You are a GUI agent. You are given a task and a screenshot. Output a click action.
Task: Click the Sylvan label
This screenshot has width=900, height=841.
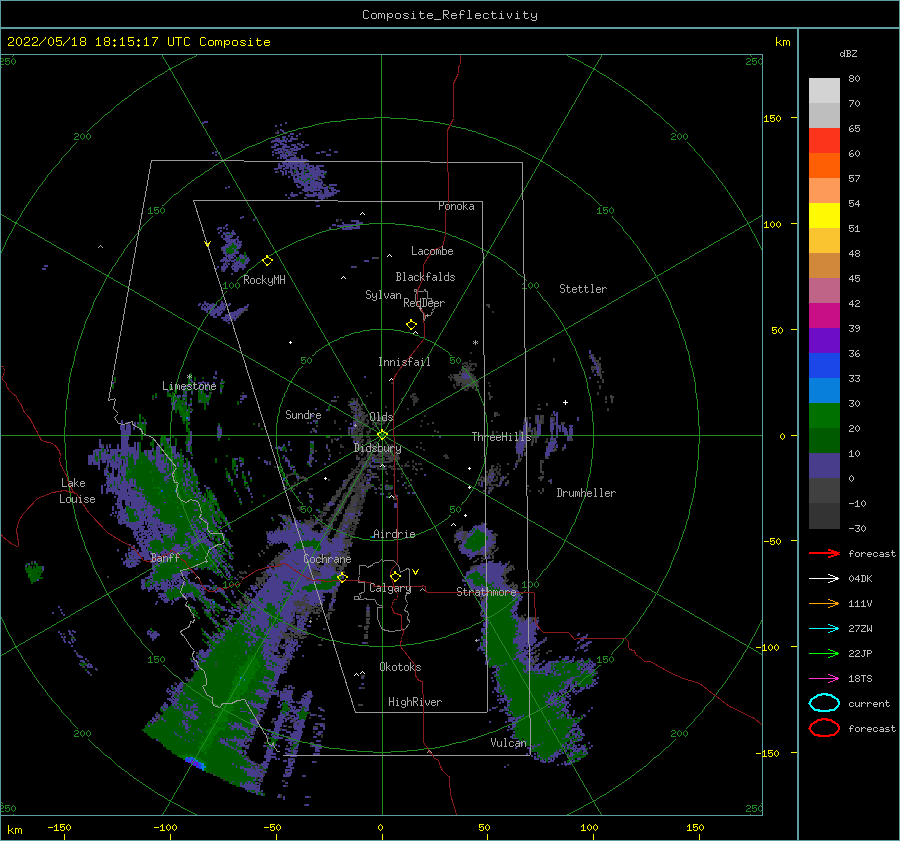(383, 295)
